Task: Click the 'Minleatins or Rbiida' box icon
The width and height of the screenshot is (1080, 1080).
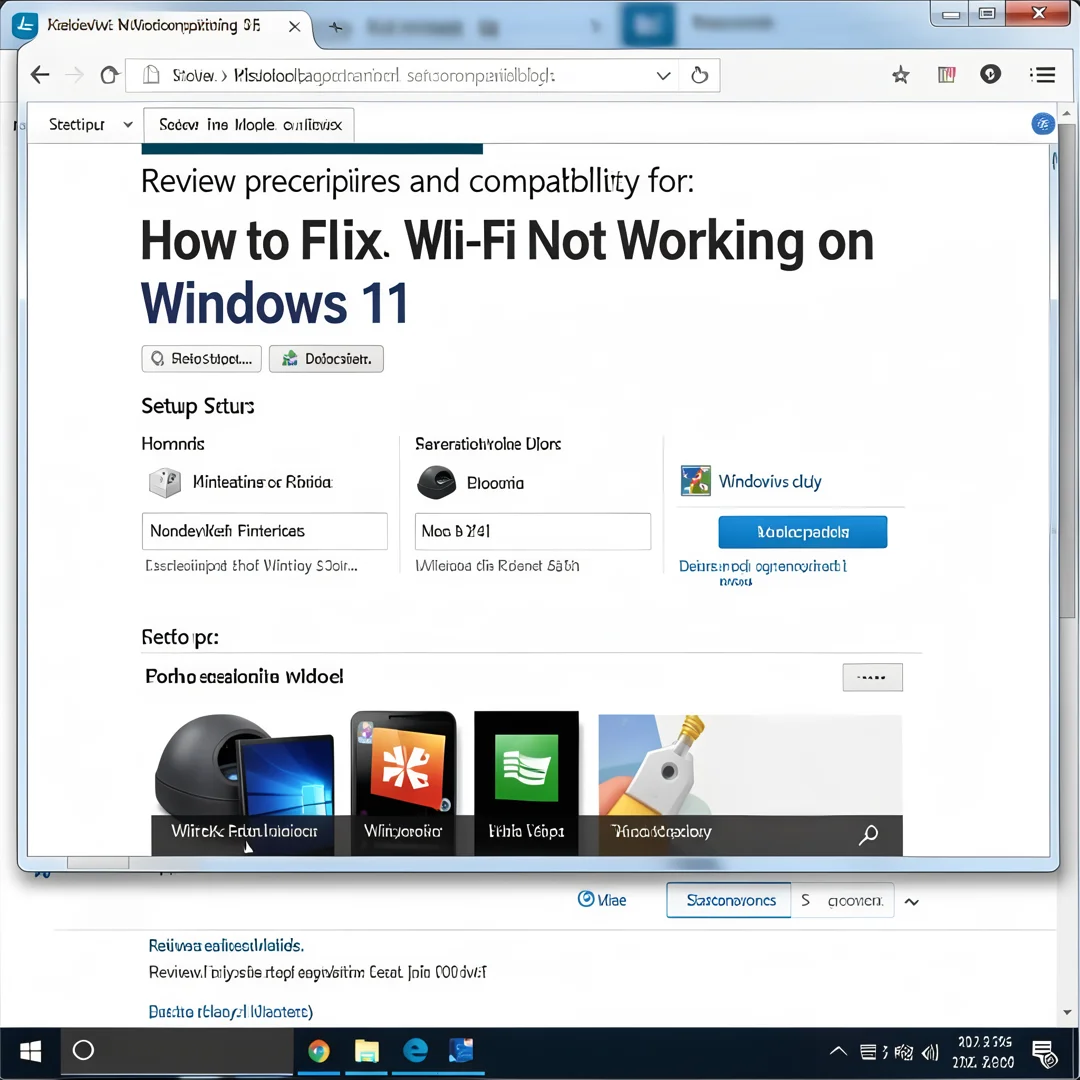Action: pyautogui.click(x=165, y=482)
